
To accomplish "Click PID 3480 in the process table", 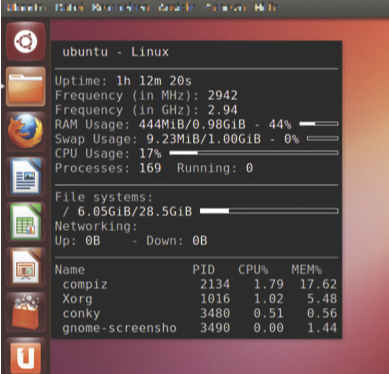I will pyautogui.click(x=215, y=313).
